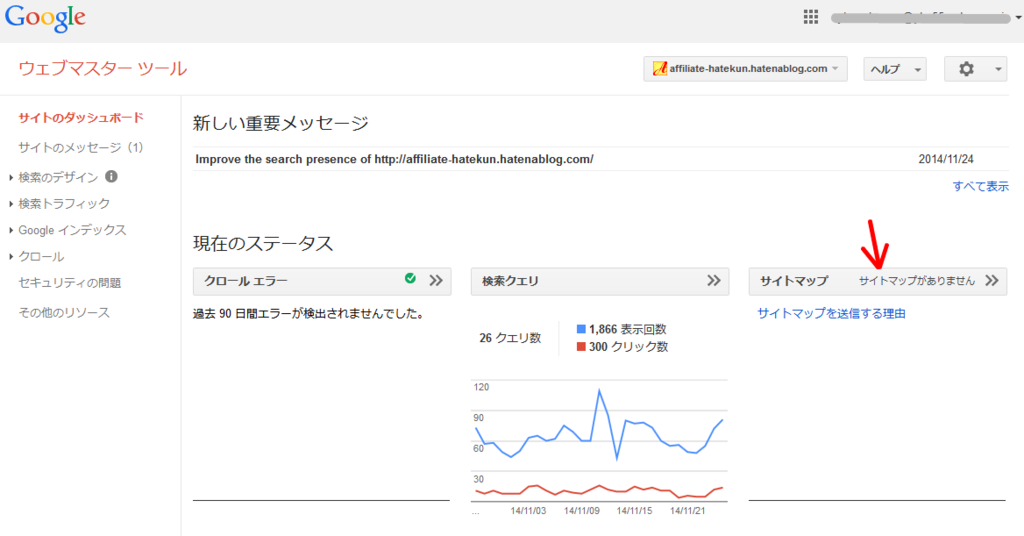Viewport: 1024px width, 536px height.
Task: Open the 検索クエリ panel header
Action: click(600, 281)
